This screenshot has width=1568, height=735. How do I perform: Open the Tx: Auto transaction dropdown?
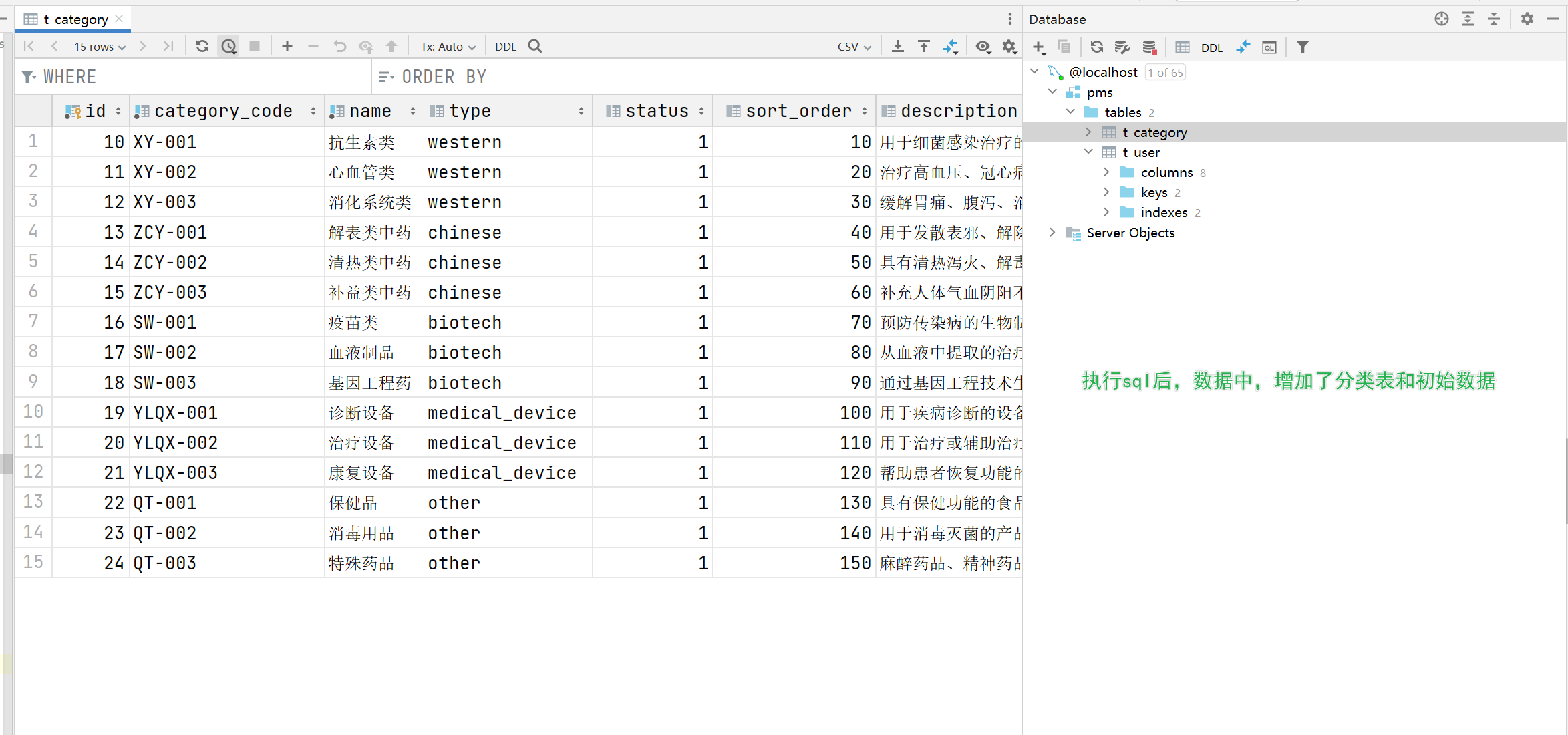[448, 46]
